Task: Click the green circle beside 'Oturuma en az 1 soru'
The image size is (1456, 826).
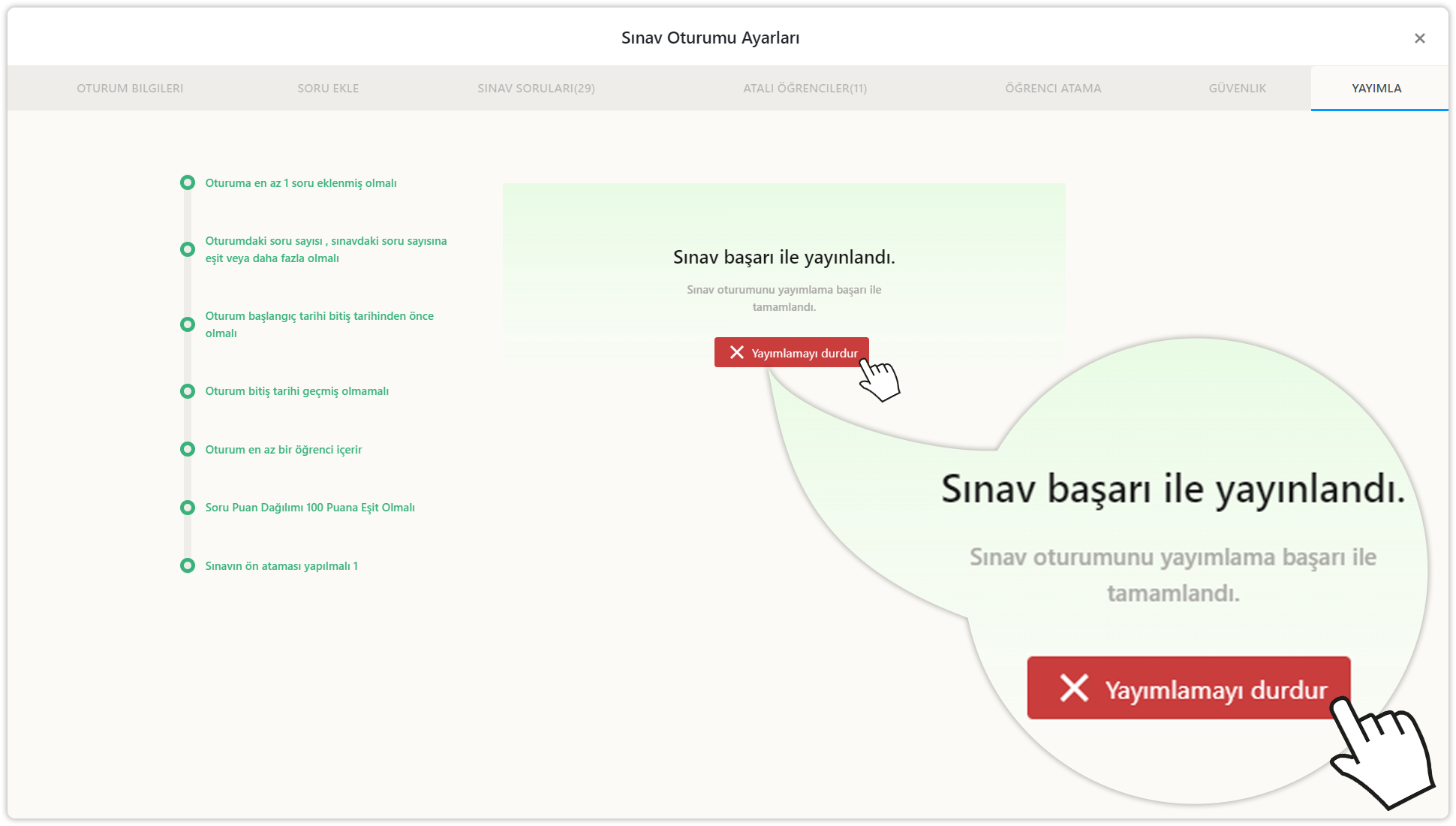Action: 188,183
